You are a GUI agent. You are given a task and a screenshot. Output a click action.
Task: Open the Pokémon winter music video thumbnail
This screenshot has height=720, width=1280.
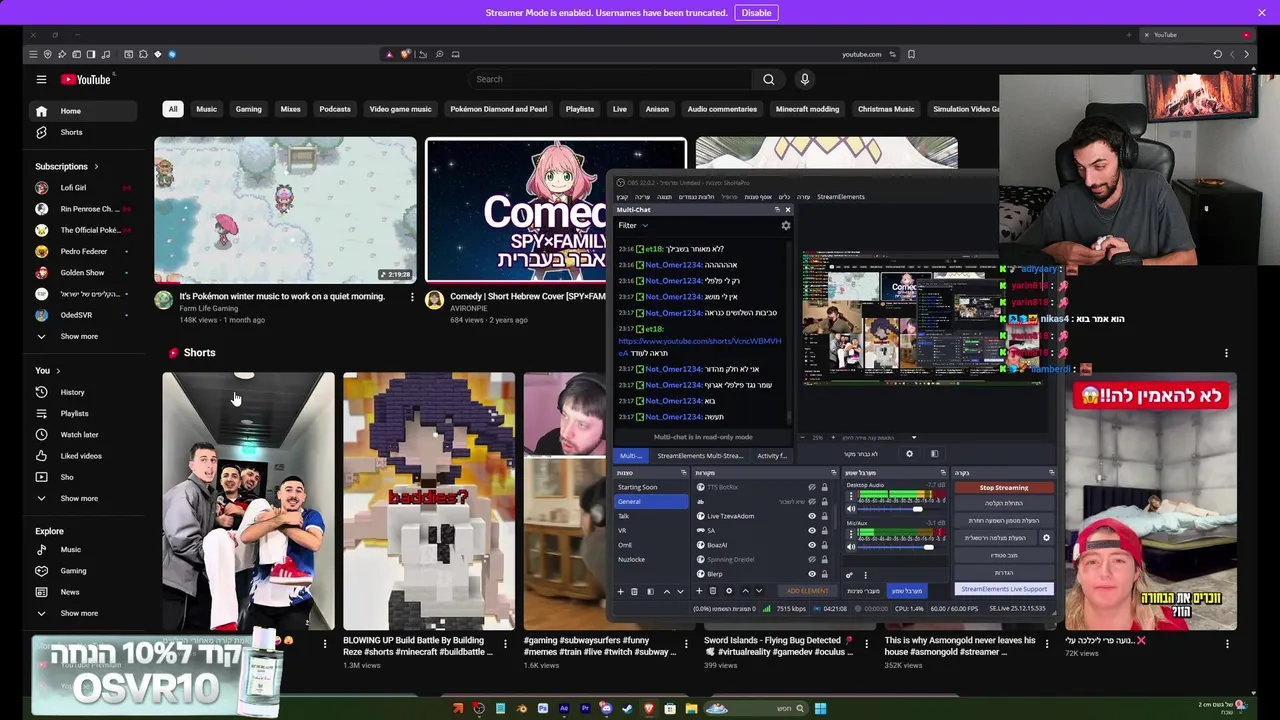tap(285, 210)
